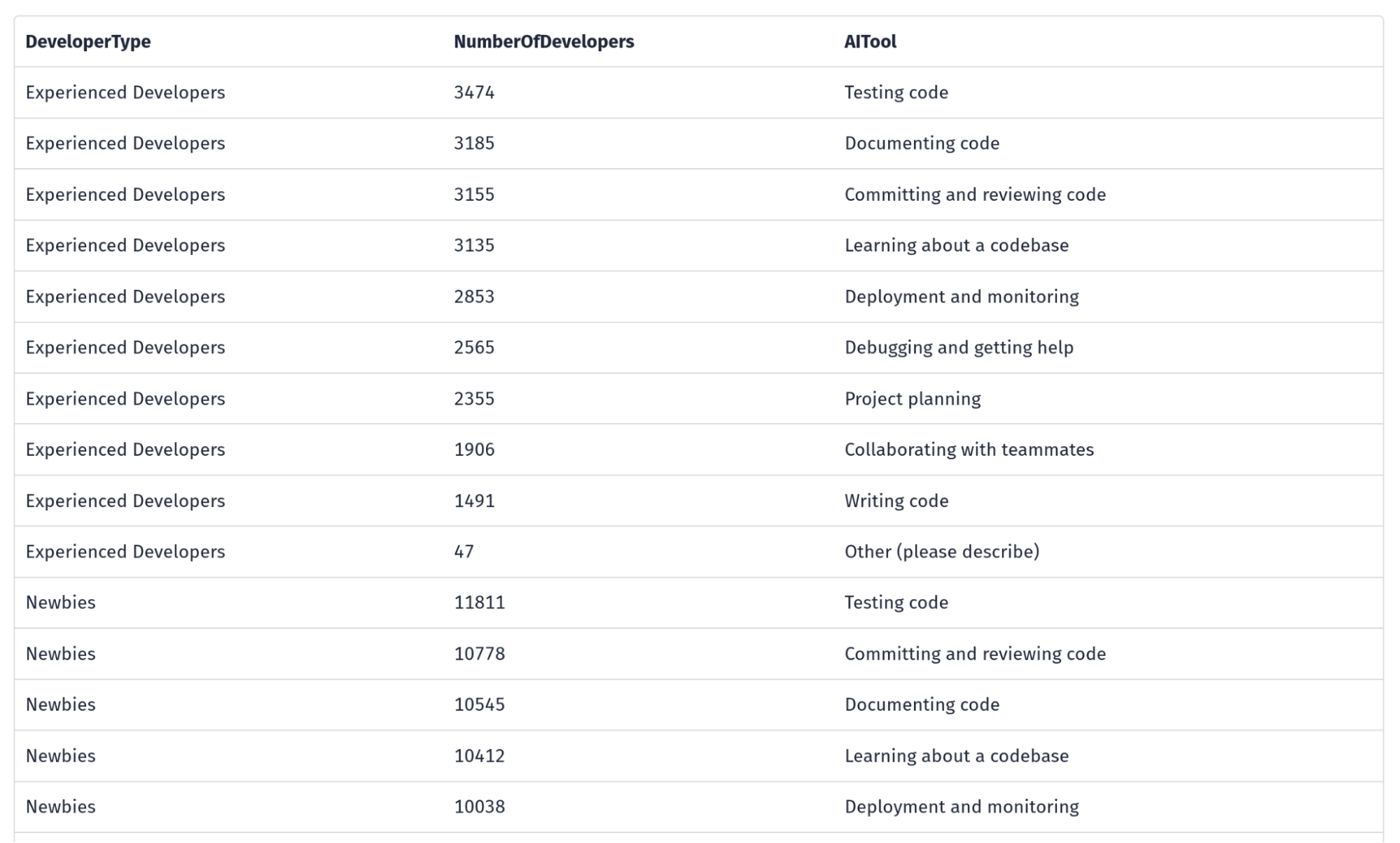Click the AITool column header
Viewport: 1400px width, 843px height.
[870, 42]
